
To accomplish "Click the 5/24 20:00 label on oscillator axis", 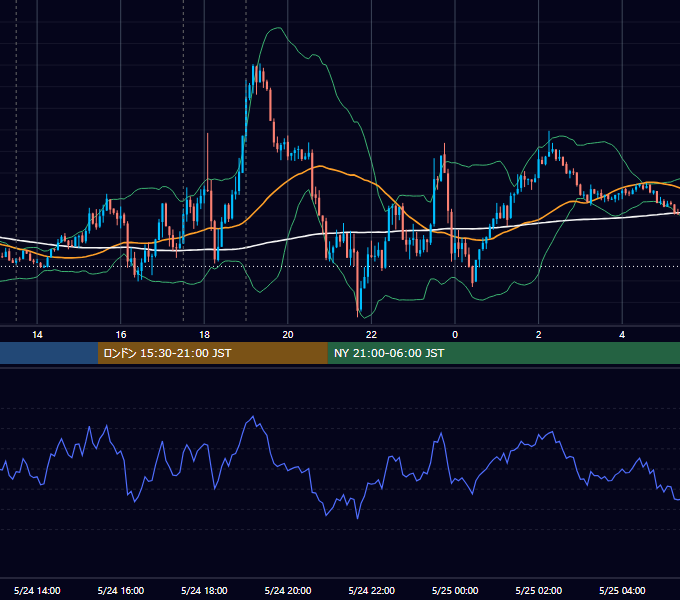I will 288,590.
